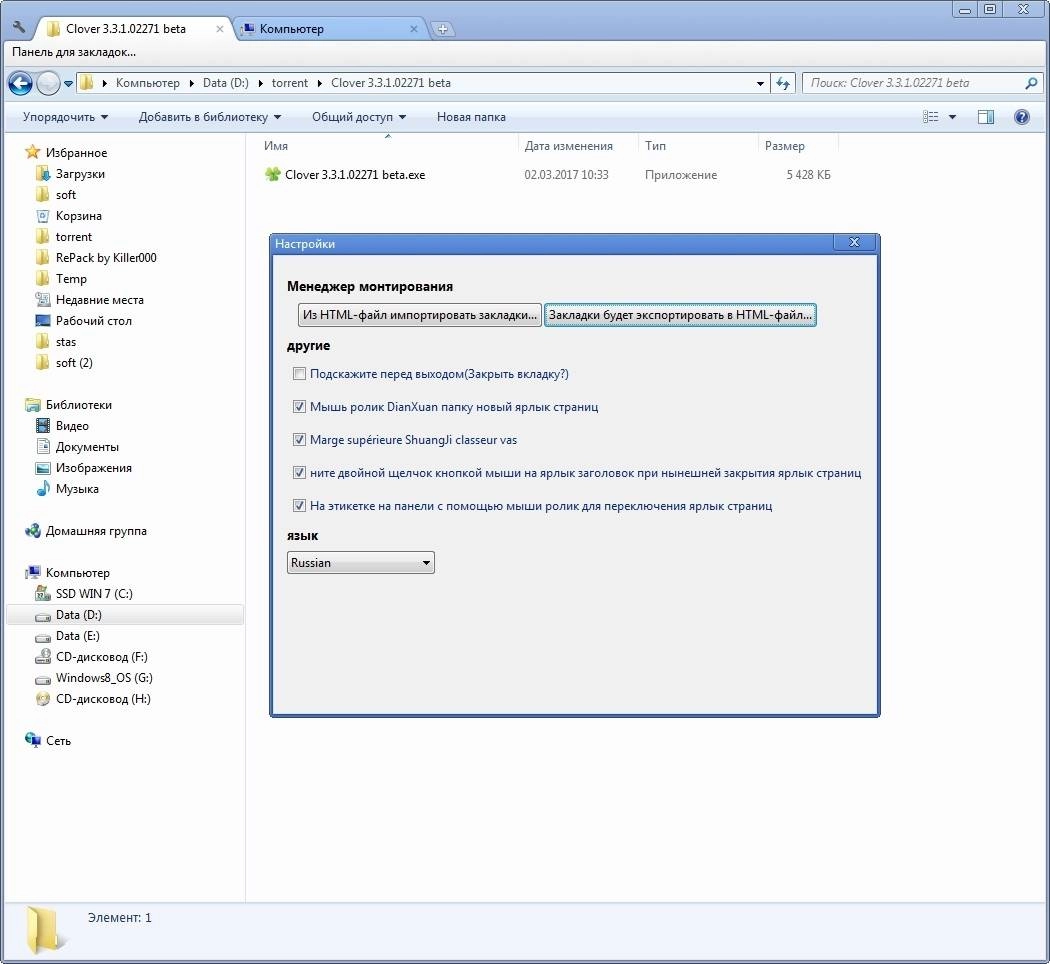The width and height of the screenshot is (1050, 964).
Task: Open the Изображения library icon
Action: [42, 468]
